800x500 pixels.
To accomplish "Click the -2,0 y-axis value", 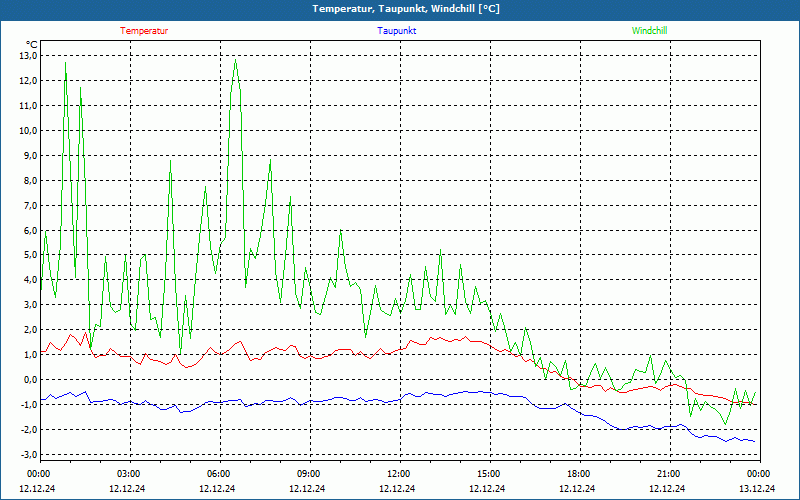I will click(27, 430).
